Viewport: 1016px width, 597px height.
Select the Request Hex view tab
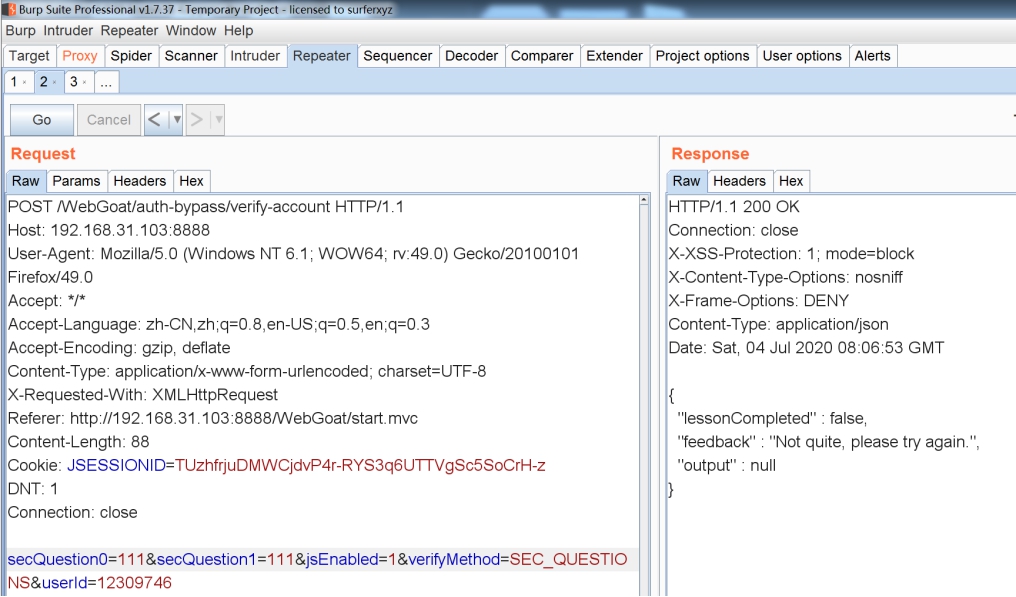click(192, 181)
